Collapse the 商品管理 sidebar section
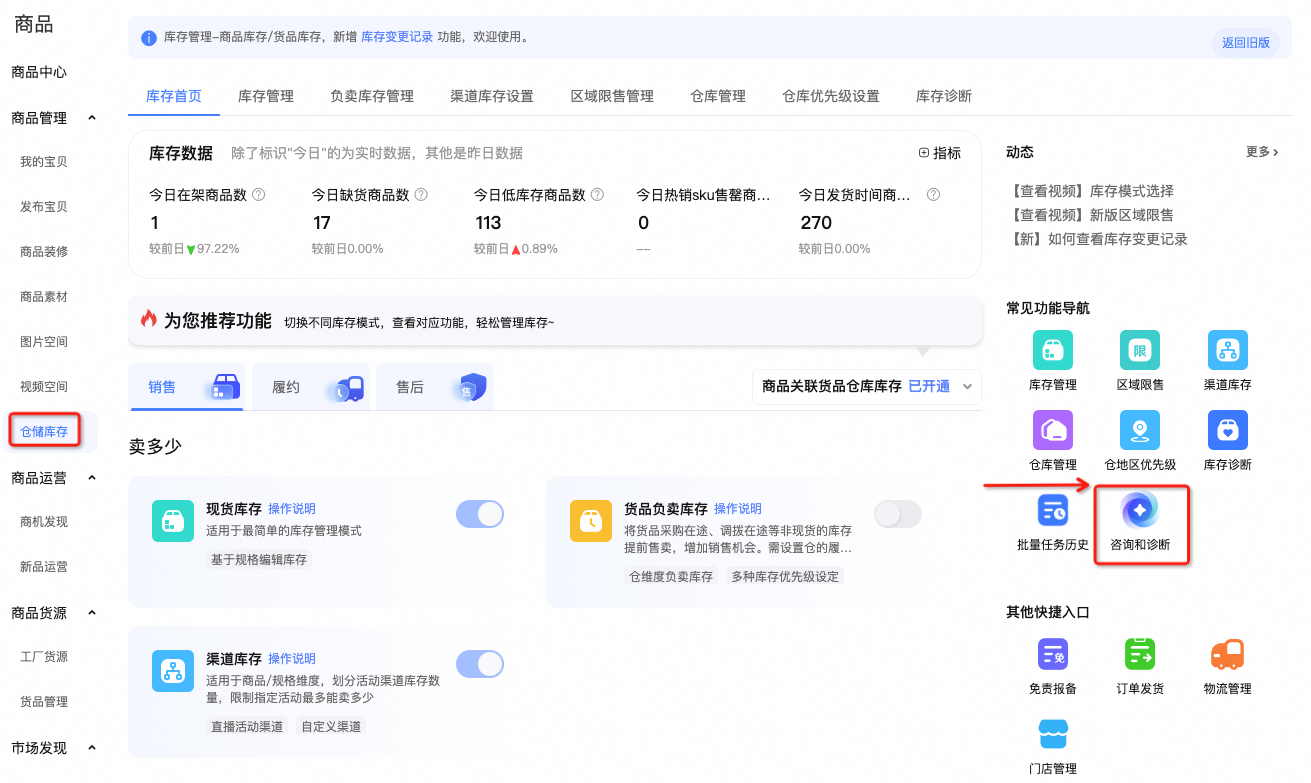 pos(92,118)
